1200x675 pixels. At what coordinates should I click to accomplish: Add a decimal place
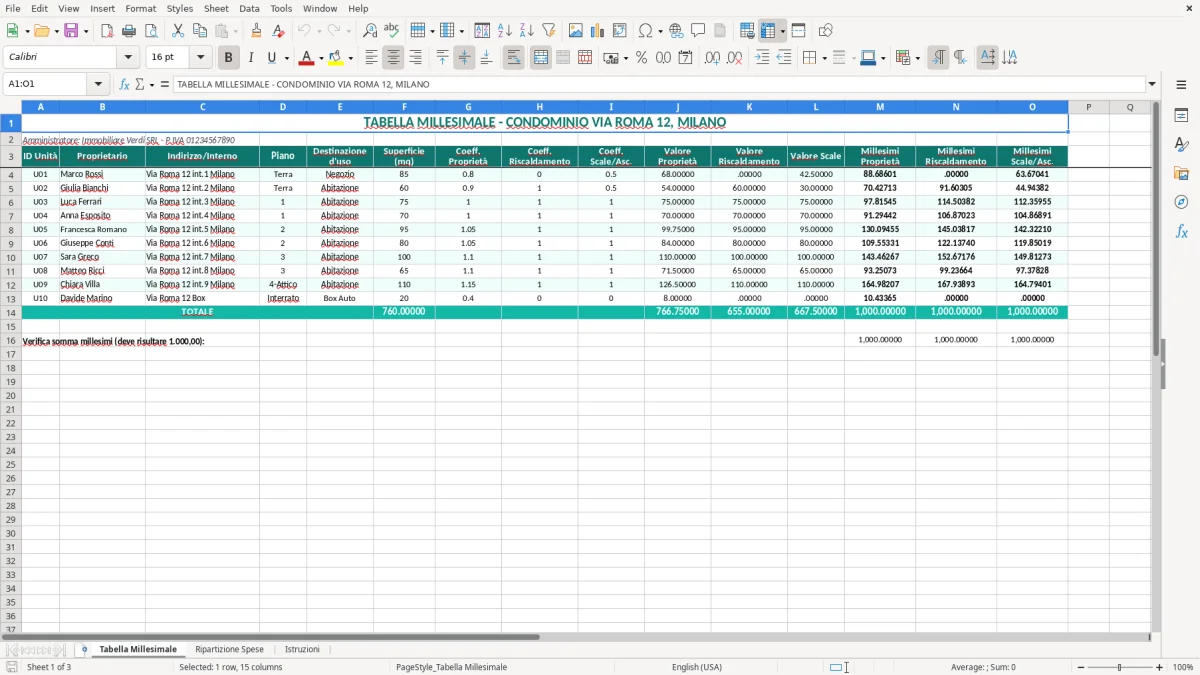point(712,58)
